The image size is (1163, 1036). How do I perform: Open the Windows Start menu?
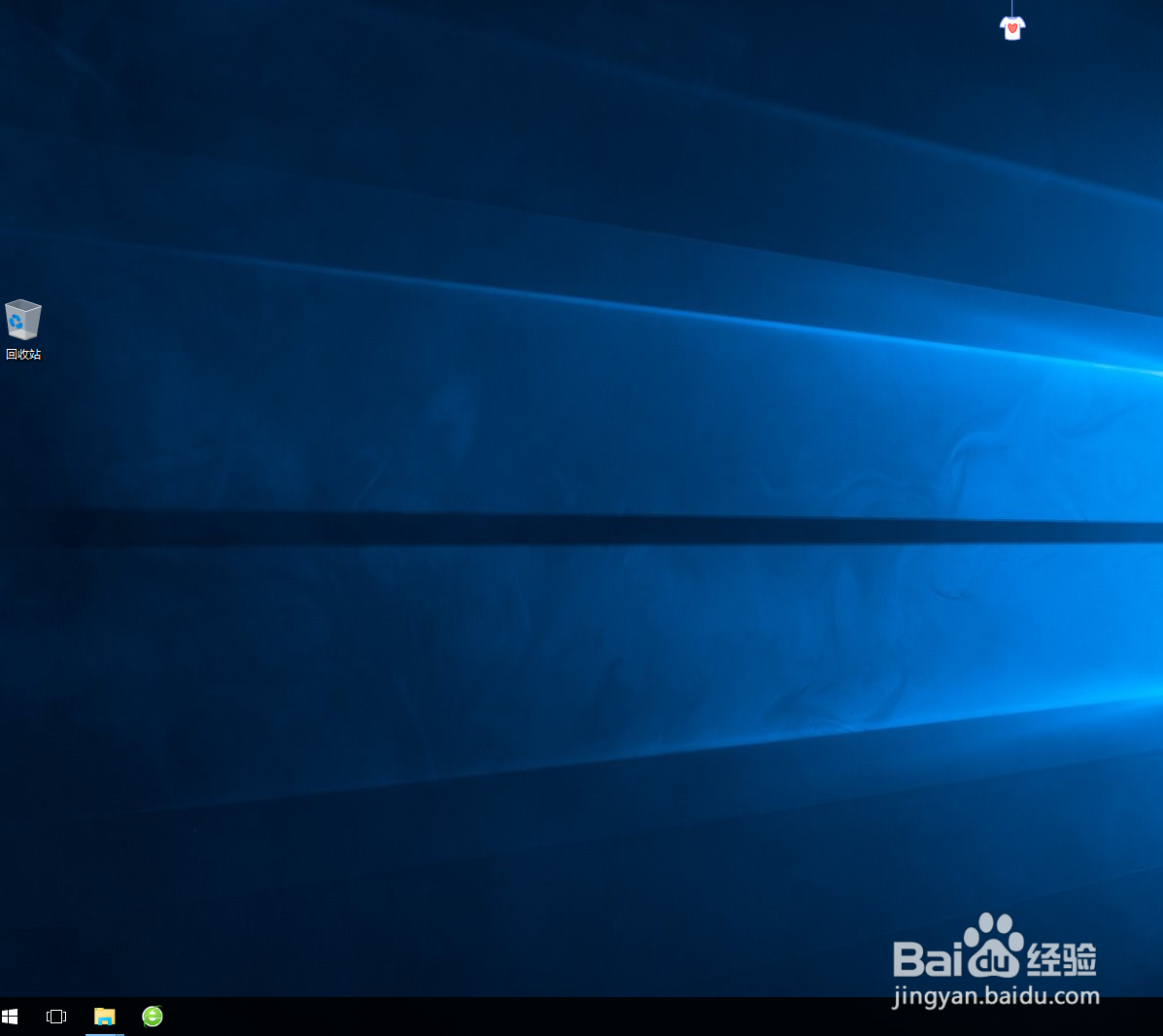[x=10, y=1016]
